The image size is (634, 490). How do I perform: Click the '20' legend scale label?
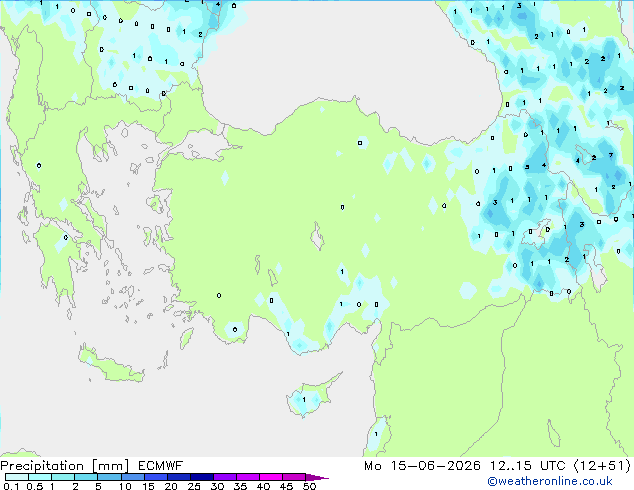pos(171,486)
